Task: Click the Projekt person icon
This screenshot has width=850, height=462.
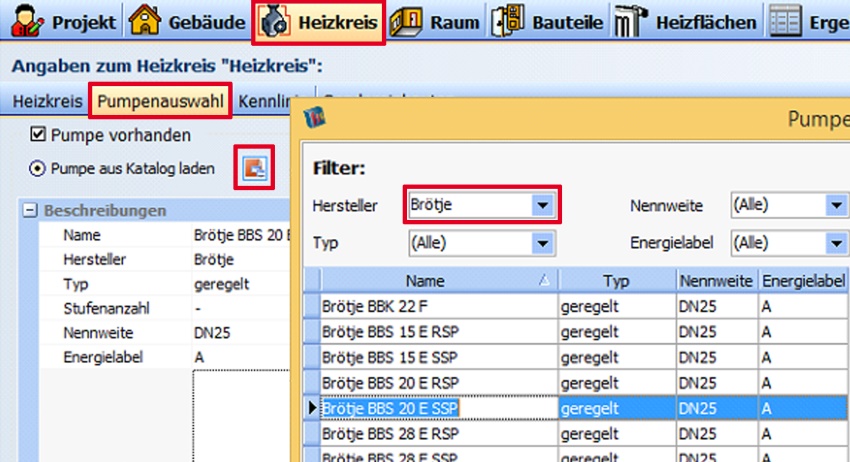Action: tap(27, 21)
